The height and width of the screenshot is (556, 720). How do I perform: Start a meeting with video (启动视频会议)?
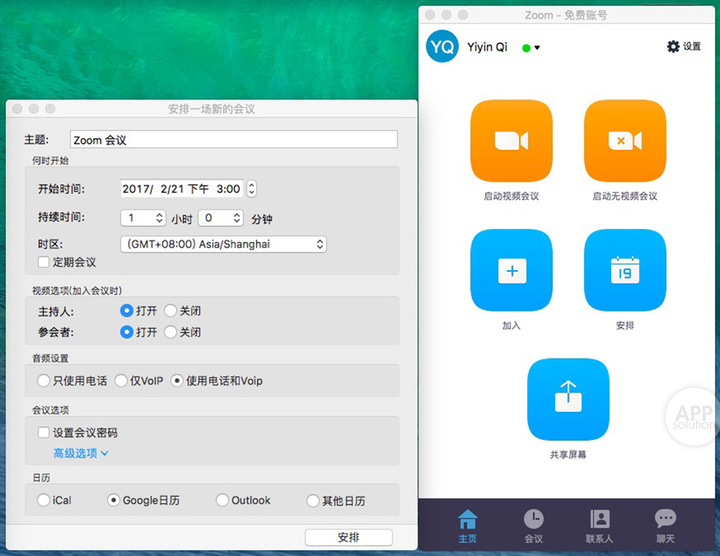click(511, 140)
